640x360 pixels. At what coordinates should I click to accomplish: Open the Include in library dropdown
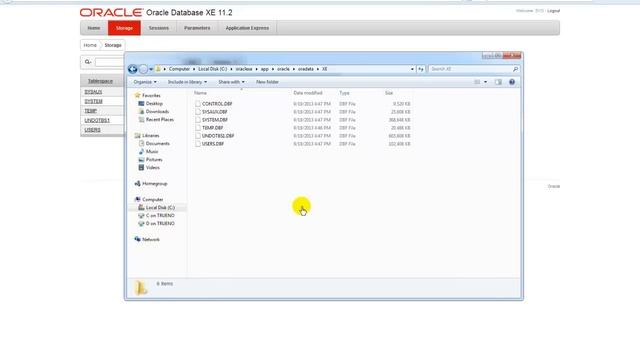[x=187, y=82]
